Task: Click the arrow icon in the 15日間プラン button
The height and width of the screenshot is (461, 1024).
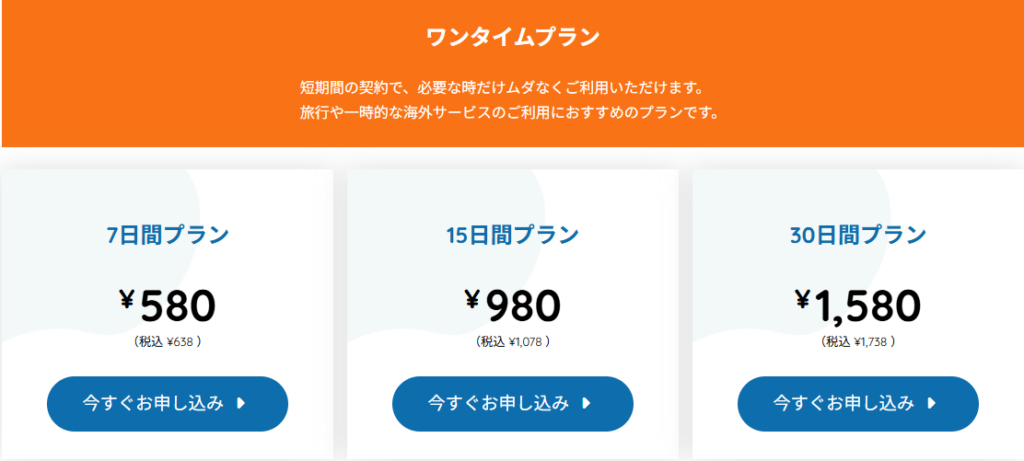Action: pyautogui.click(x=587, y=404)
